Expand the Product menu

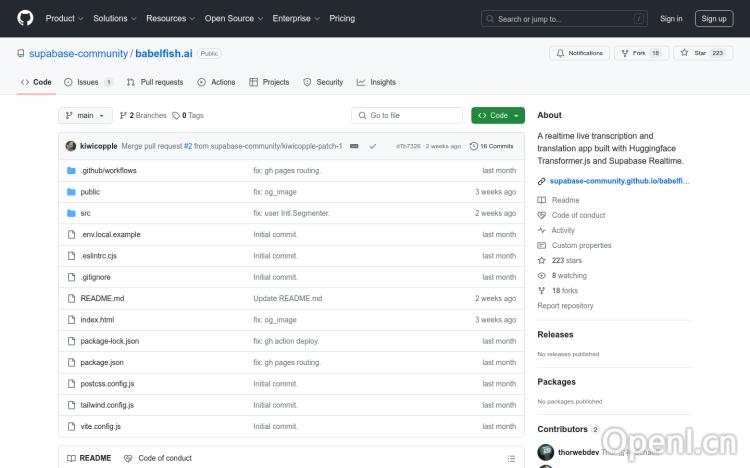[x=65, y=18]
